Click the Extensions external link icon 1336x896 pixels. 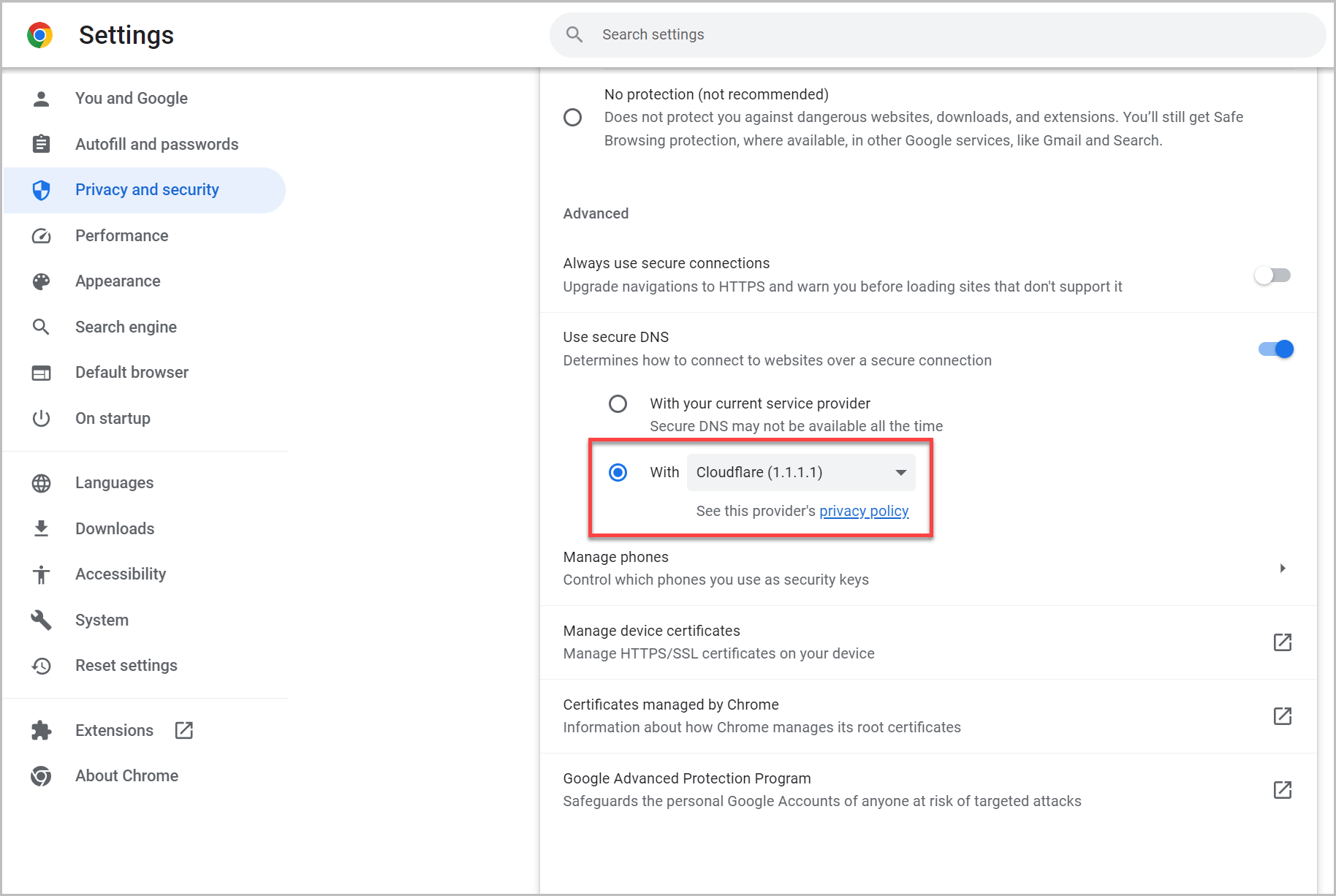coord(184,730)
